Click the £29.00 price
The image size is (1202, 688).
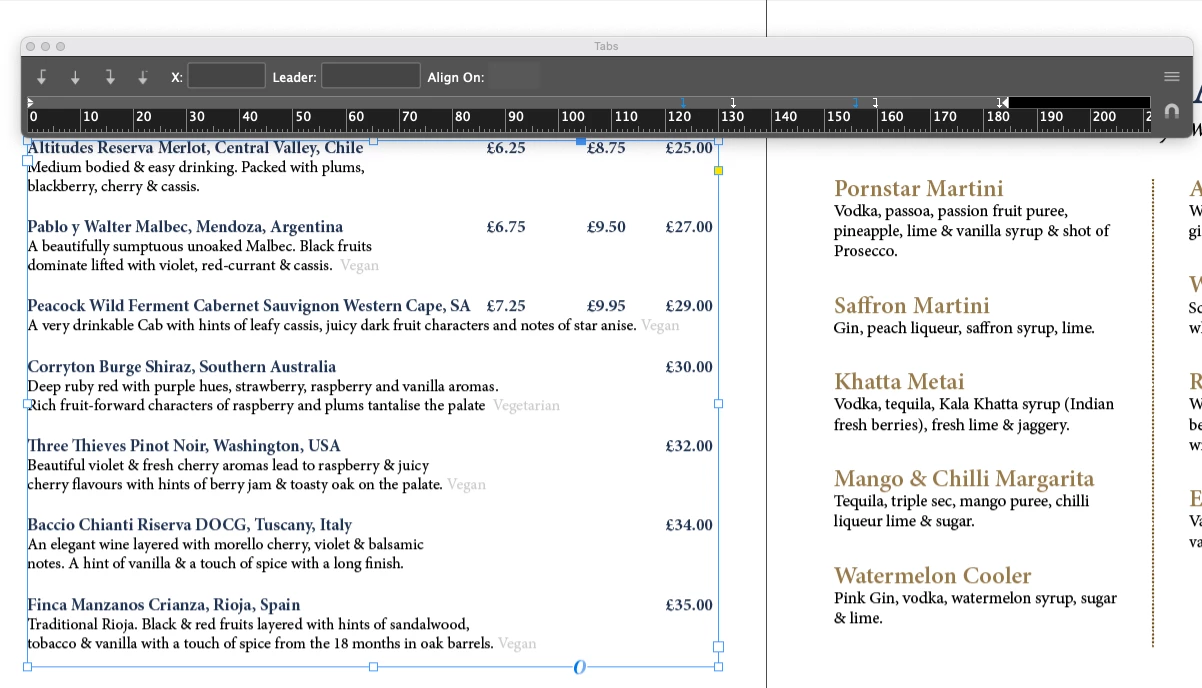point(689,305)
